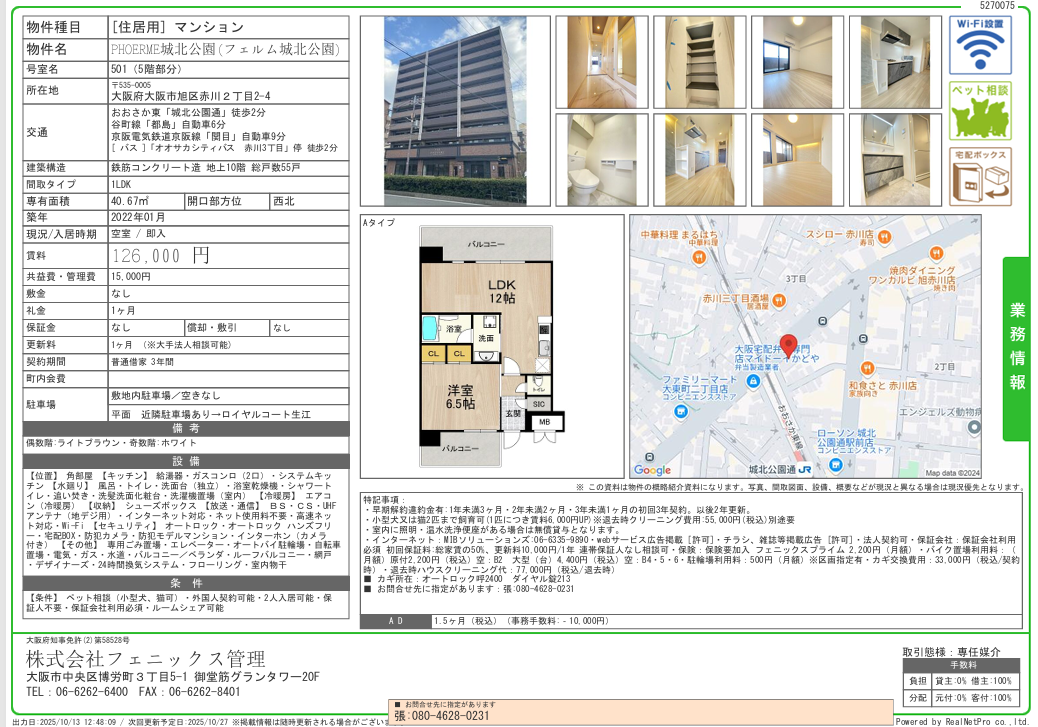Screen dimensions: 1038x727
Task: Click the JR 城北公園通 station icon
Action: (805, 468)
